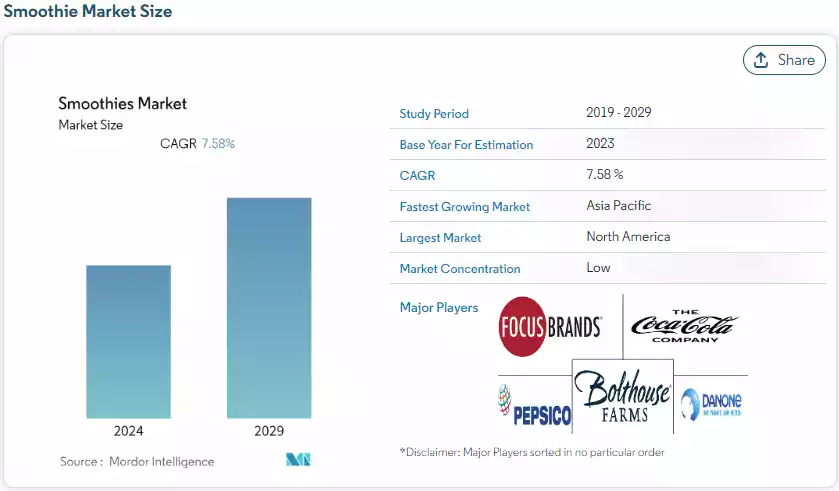Click the North America value
Viewport: 839px width, 491px height.
[628, 237]
